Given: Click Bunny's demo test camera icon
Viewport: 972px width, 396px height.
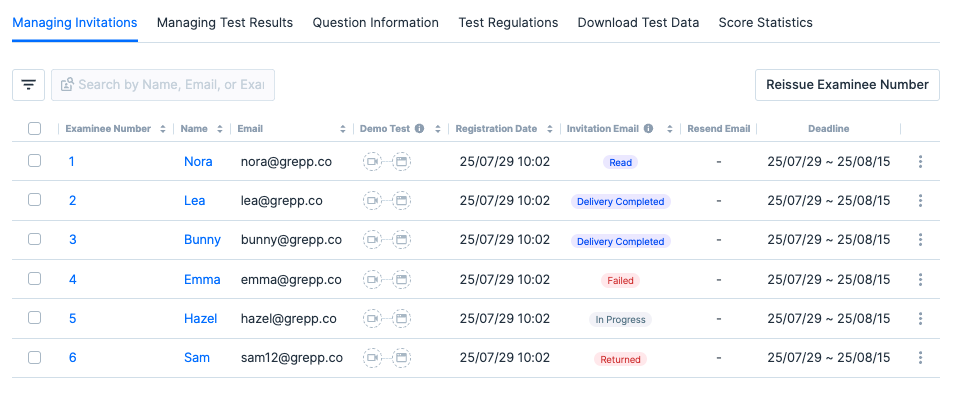Looking at the screenshot, I should [373, 240].
